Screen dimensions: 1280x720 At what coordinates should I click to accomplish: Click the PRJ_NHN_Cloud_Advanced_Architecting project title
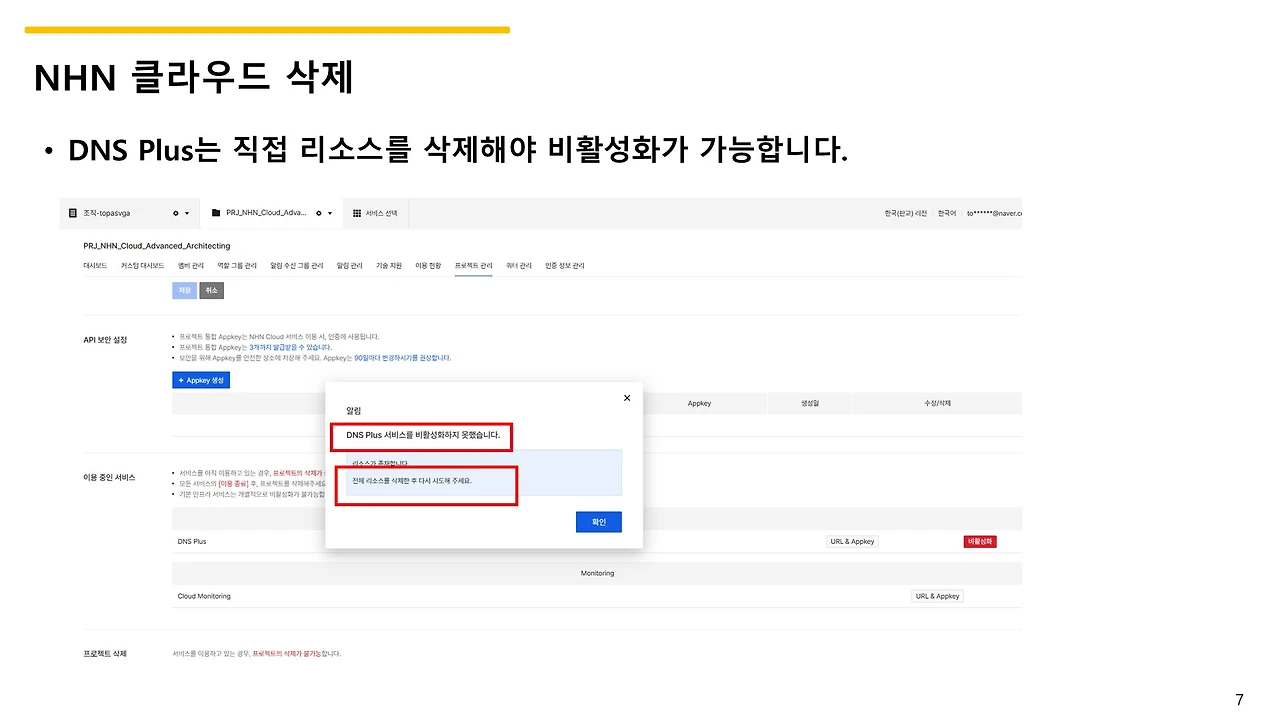click(x=157, y=245)
